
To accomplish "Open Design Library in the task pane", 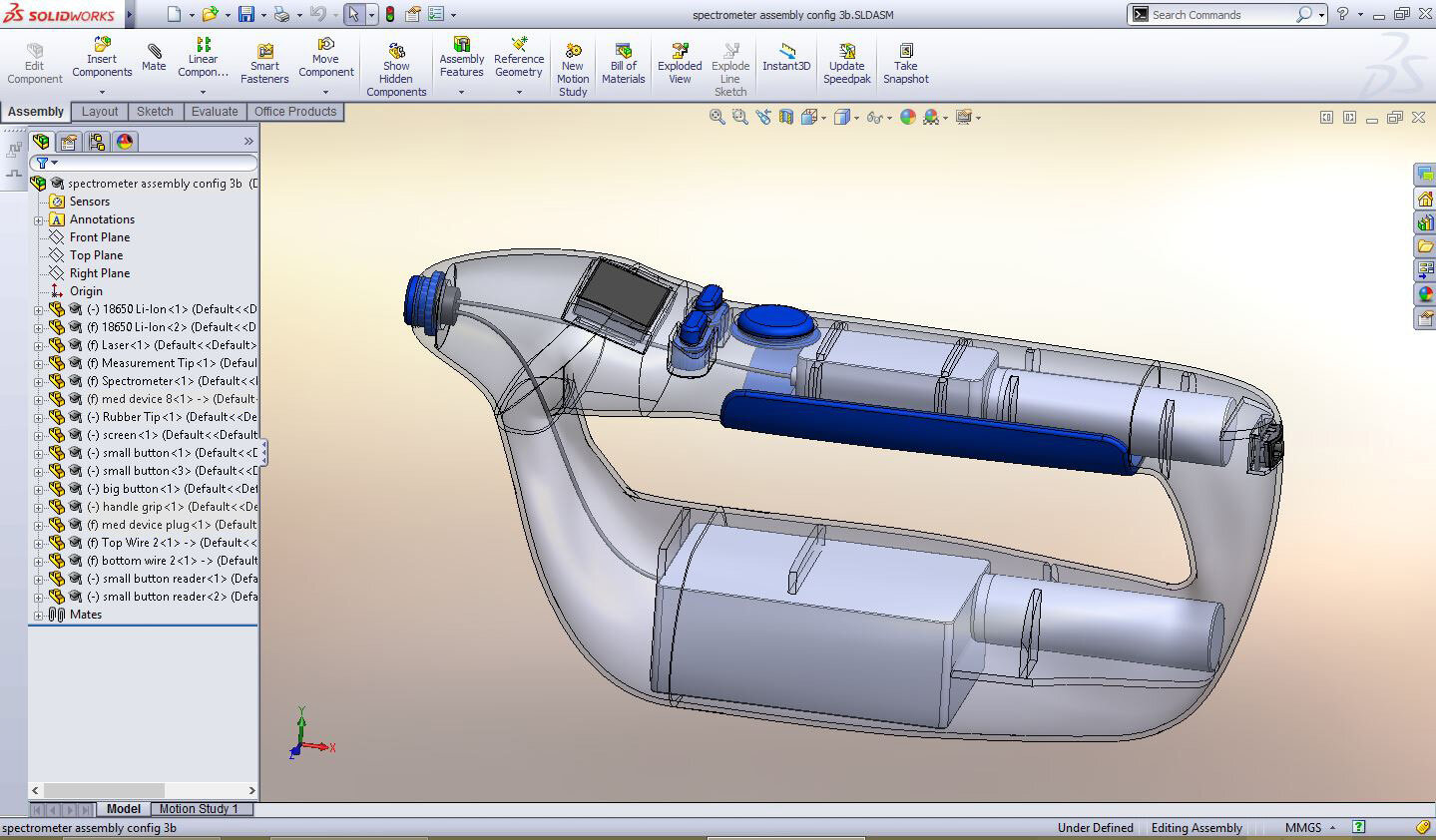I will tap(1425, 222).
